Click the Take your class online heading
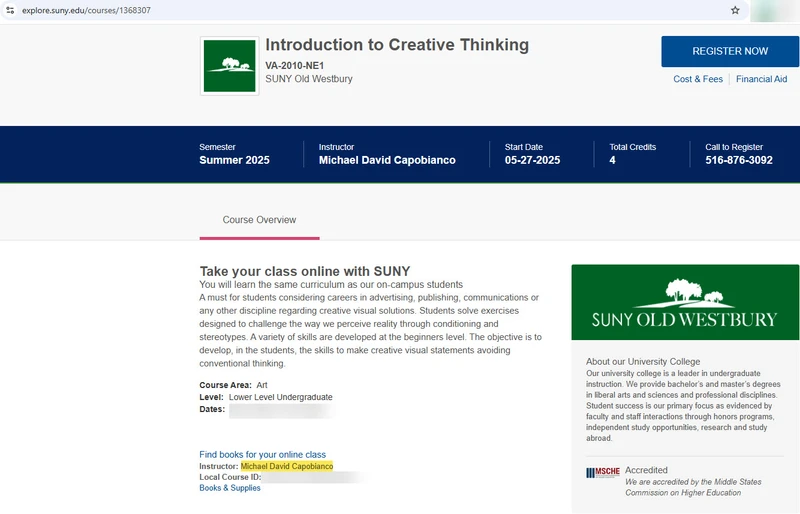Screen dimensions: 800x514 [305, 271]
